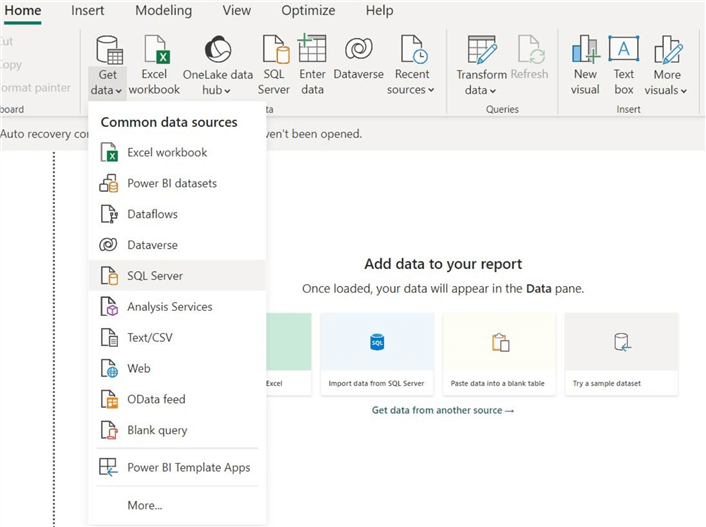Click the Import data from SQL Server label
Screen dimensions: 706x527
tap(376, 383)
